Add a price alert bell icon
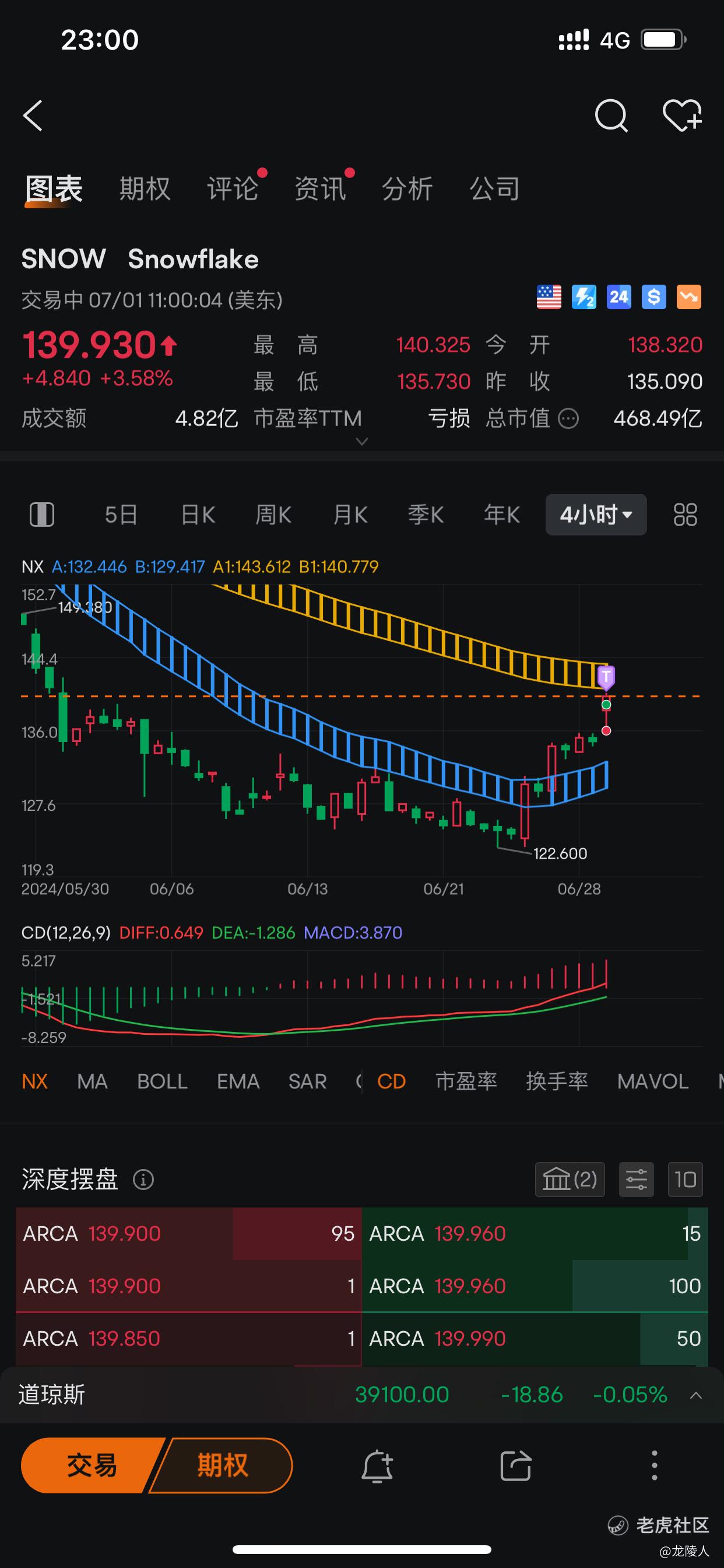The width and height of the screenshot is (724, 1568). coord(377,1465)
